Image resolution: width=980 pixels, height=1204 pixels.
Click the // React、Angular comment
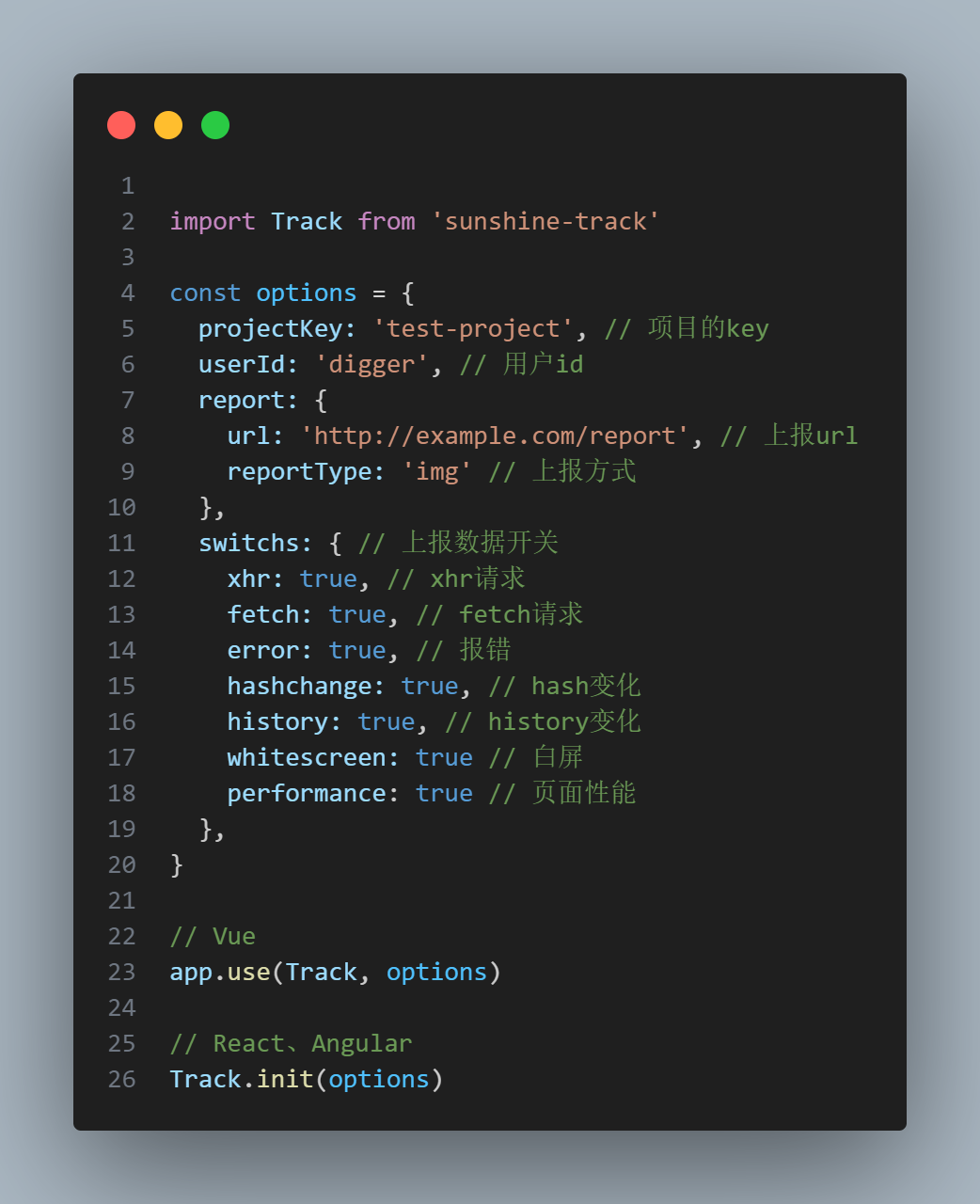pos(292,1043)
